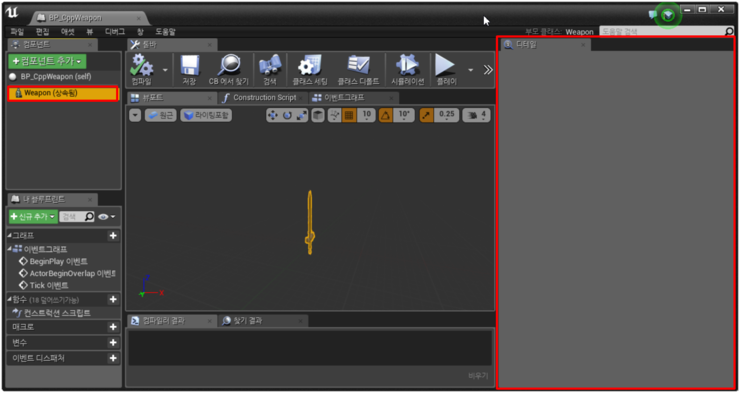This screenshot has width=740, height=393.
Task: Open the 도움말 (Help) menu
Action: point(165,32)
